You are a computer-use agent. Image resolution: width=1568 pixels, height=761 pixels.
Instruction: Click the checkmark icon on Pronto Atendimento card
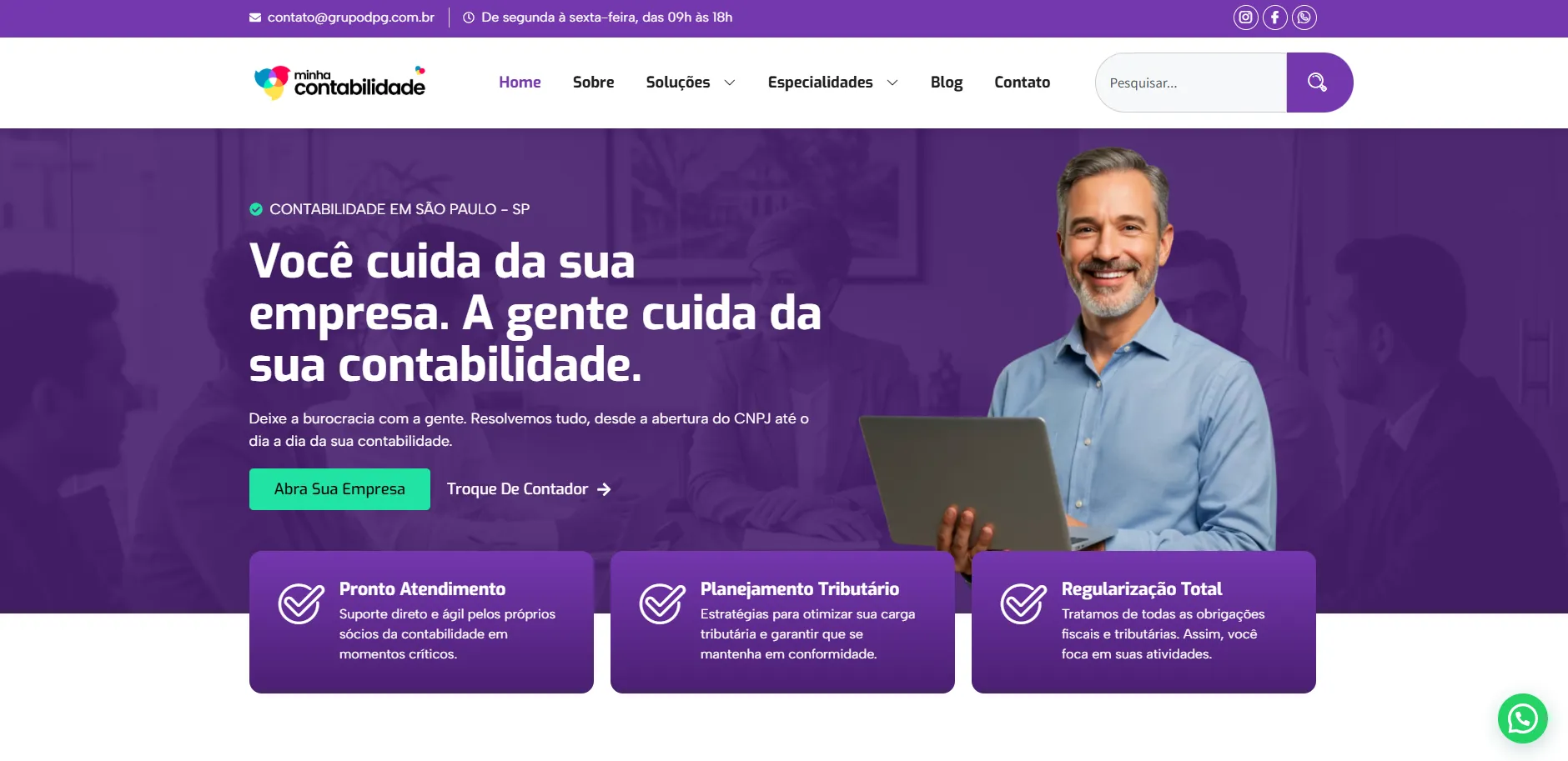(x=301, y=603)
